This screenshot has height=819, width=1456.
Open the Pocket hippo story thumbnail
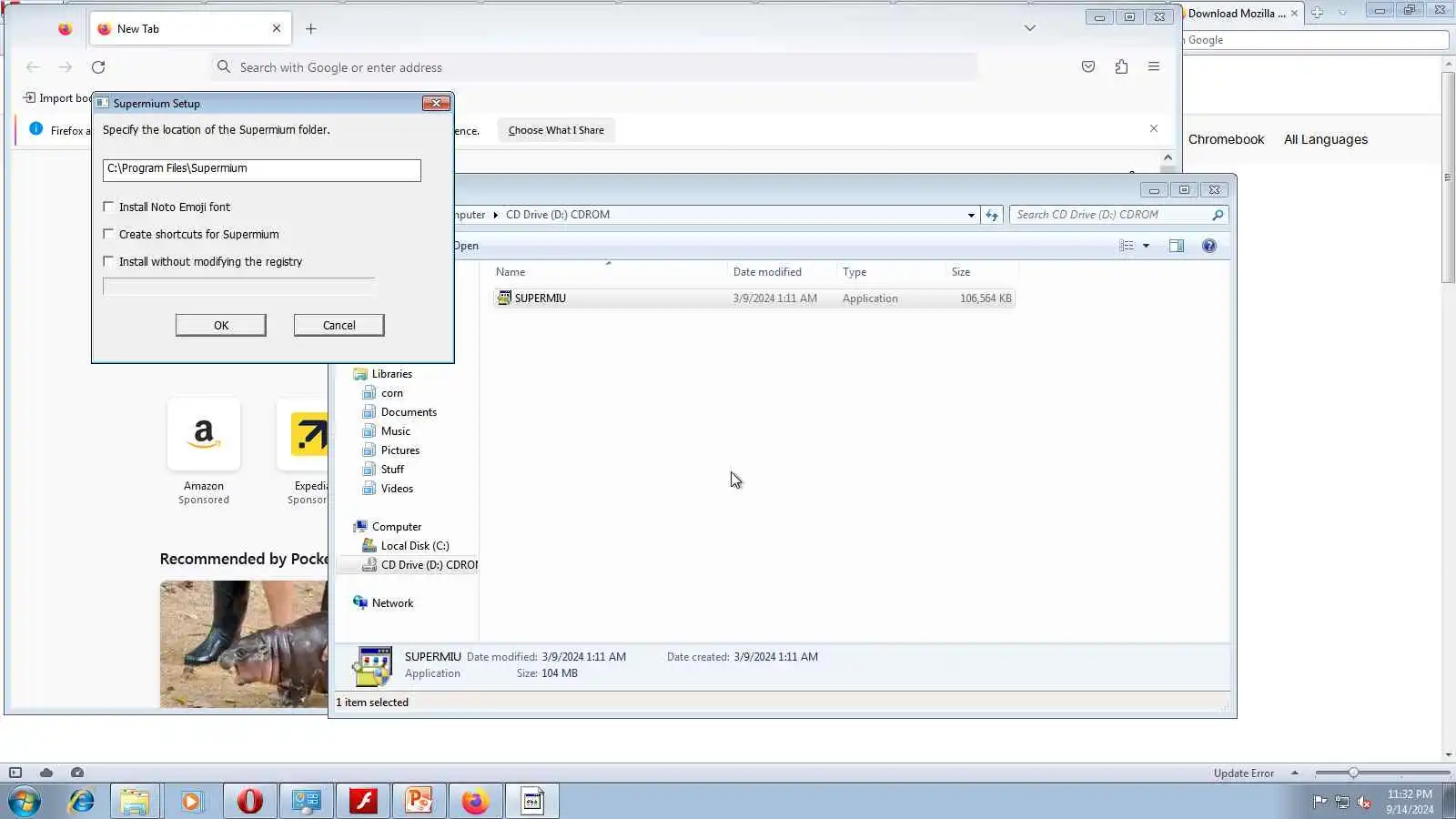[244, 644]
